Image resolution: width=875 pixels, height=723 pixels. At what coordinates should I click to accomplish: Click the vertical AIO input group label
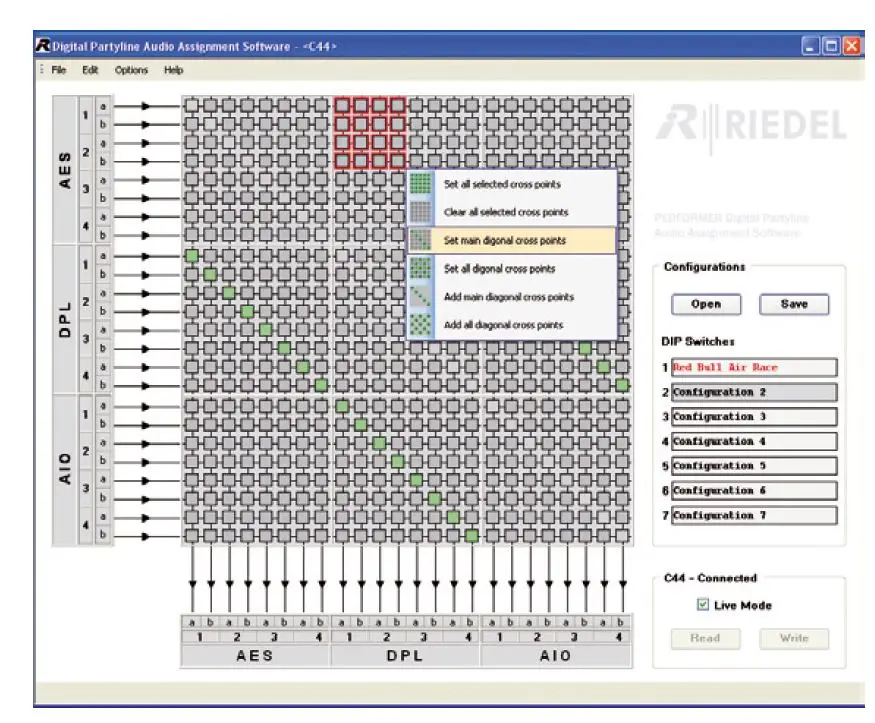pos(65,469)
